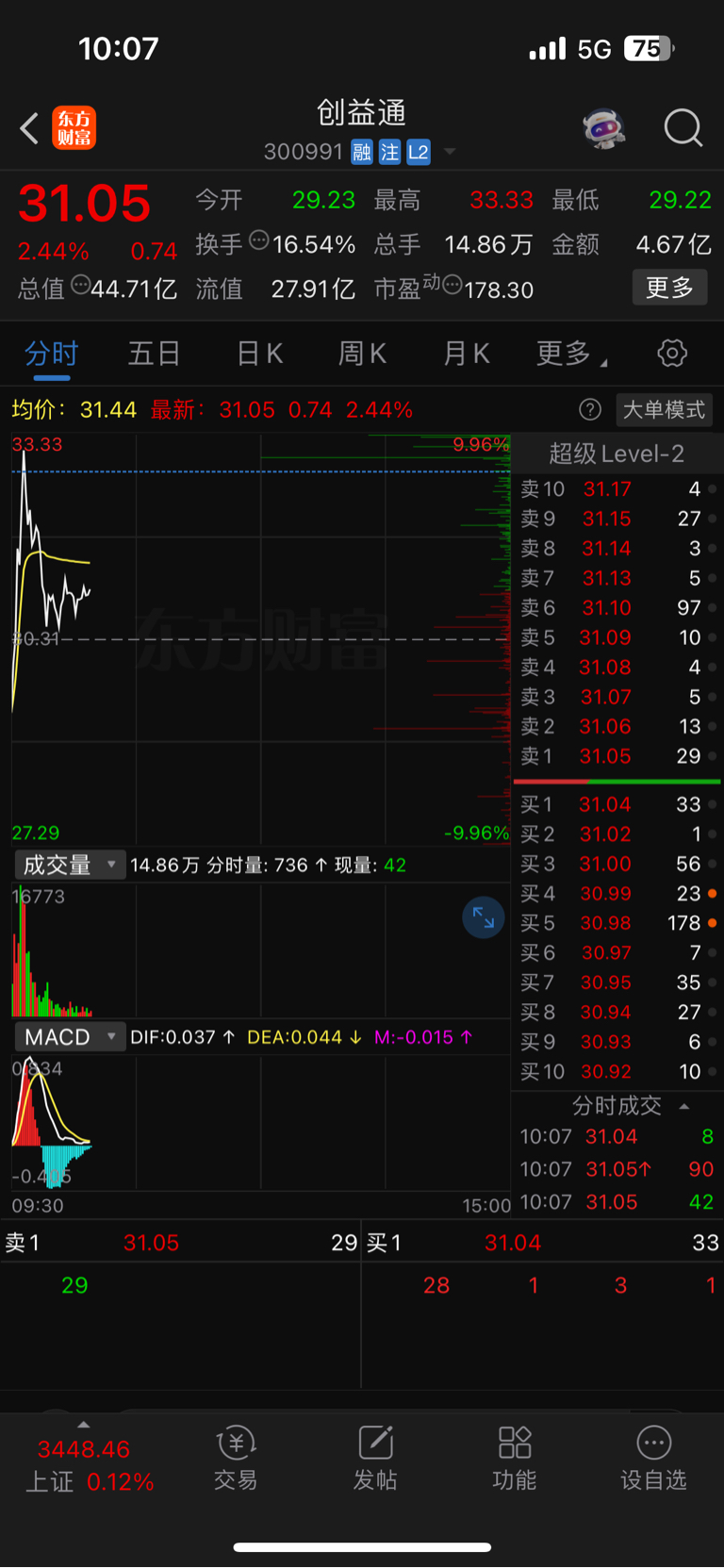Switch to the 分时 tab
This screenshot has height=1568, width=724.
click(51, 354)
